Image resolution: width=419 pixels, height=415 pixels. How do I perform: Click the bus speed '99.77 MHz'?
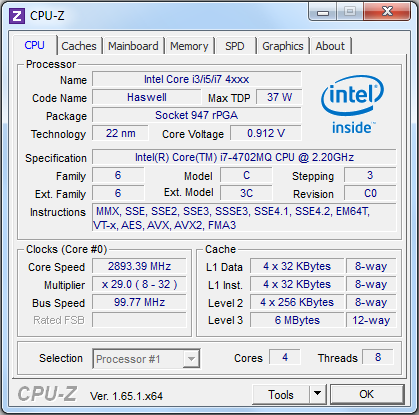tap(139, 302)
